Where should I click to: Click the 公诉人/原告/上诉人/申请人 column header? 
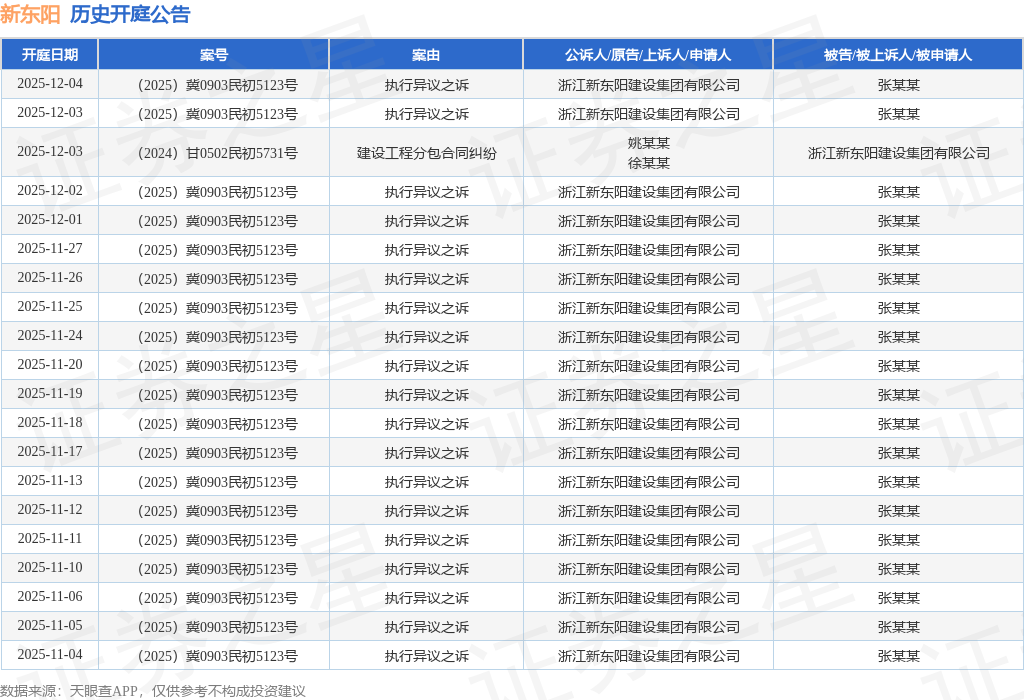click(648, 55)
